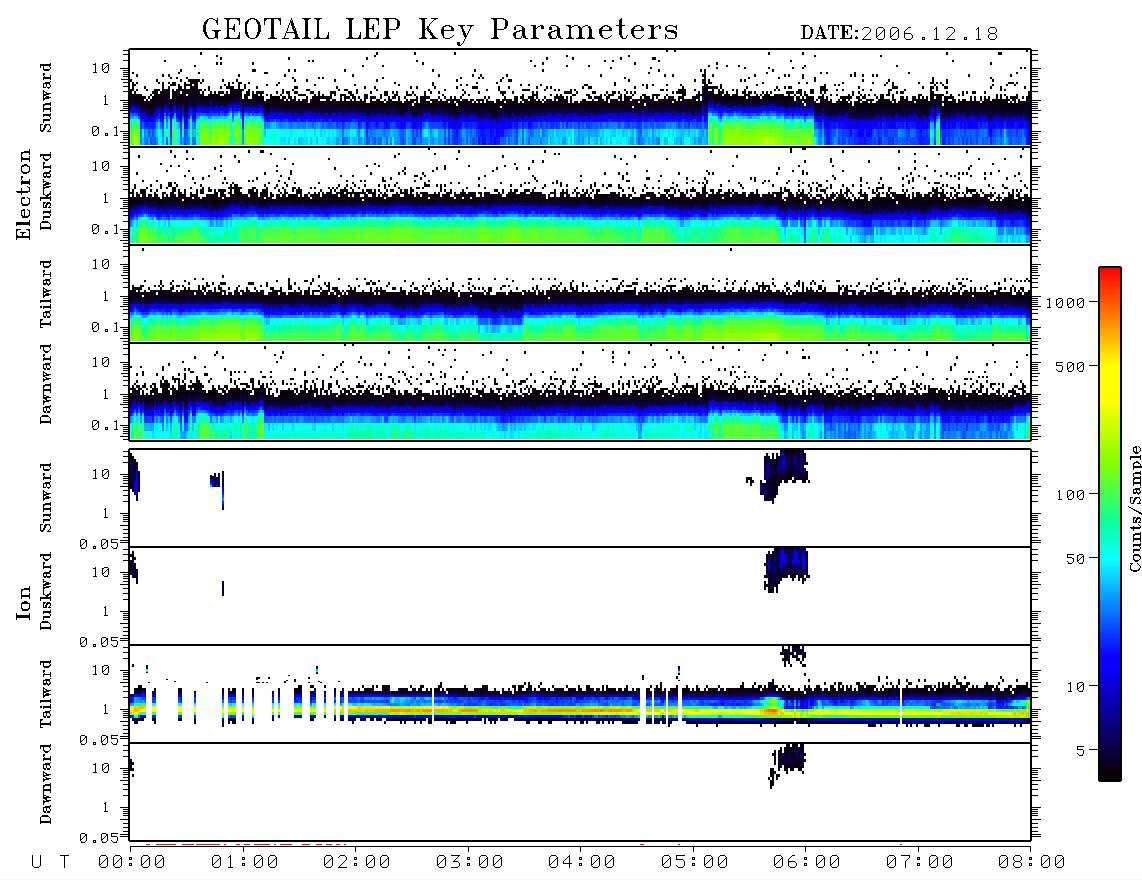The height and width of the screenshot is (880, 1142).
Task: Select the Electron "Duskward" axis label
Action: [46, 191]
